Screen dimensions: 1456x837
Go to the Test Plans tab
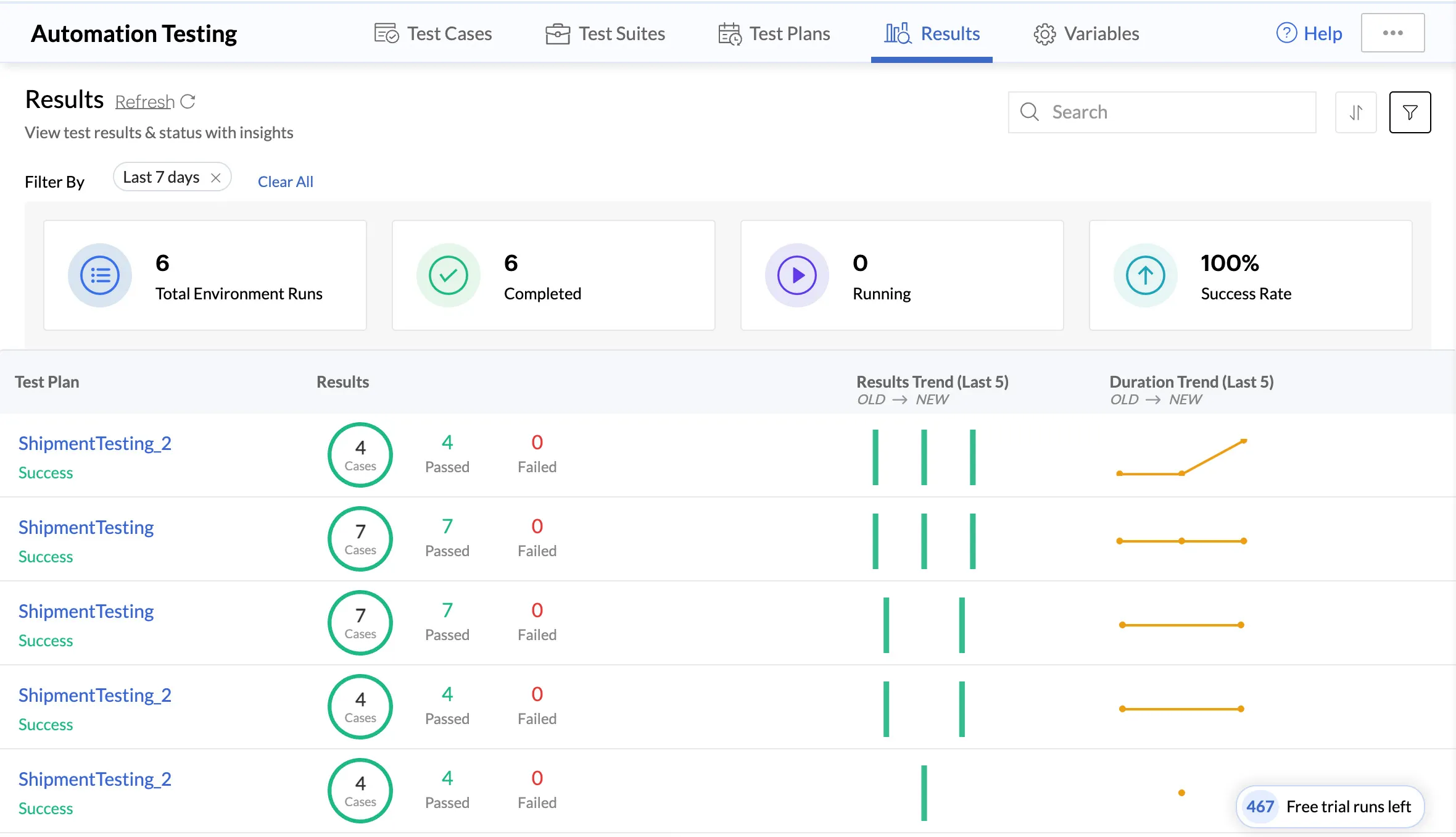pyautogui.click(x=774, y=33)
